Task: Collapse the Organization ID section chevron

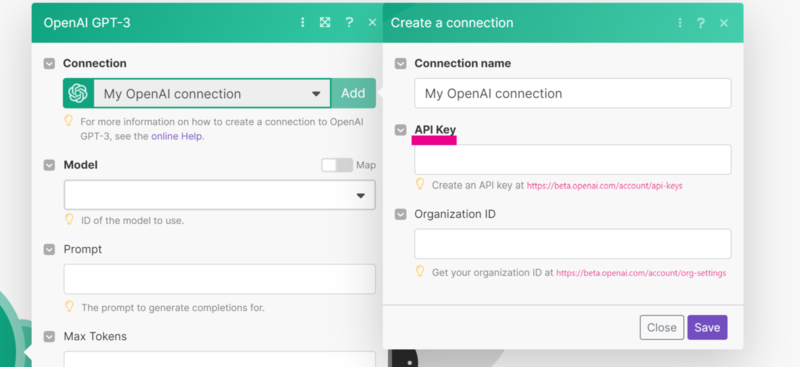Action: click(401, 214)
